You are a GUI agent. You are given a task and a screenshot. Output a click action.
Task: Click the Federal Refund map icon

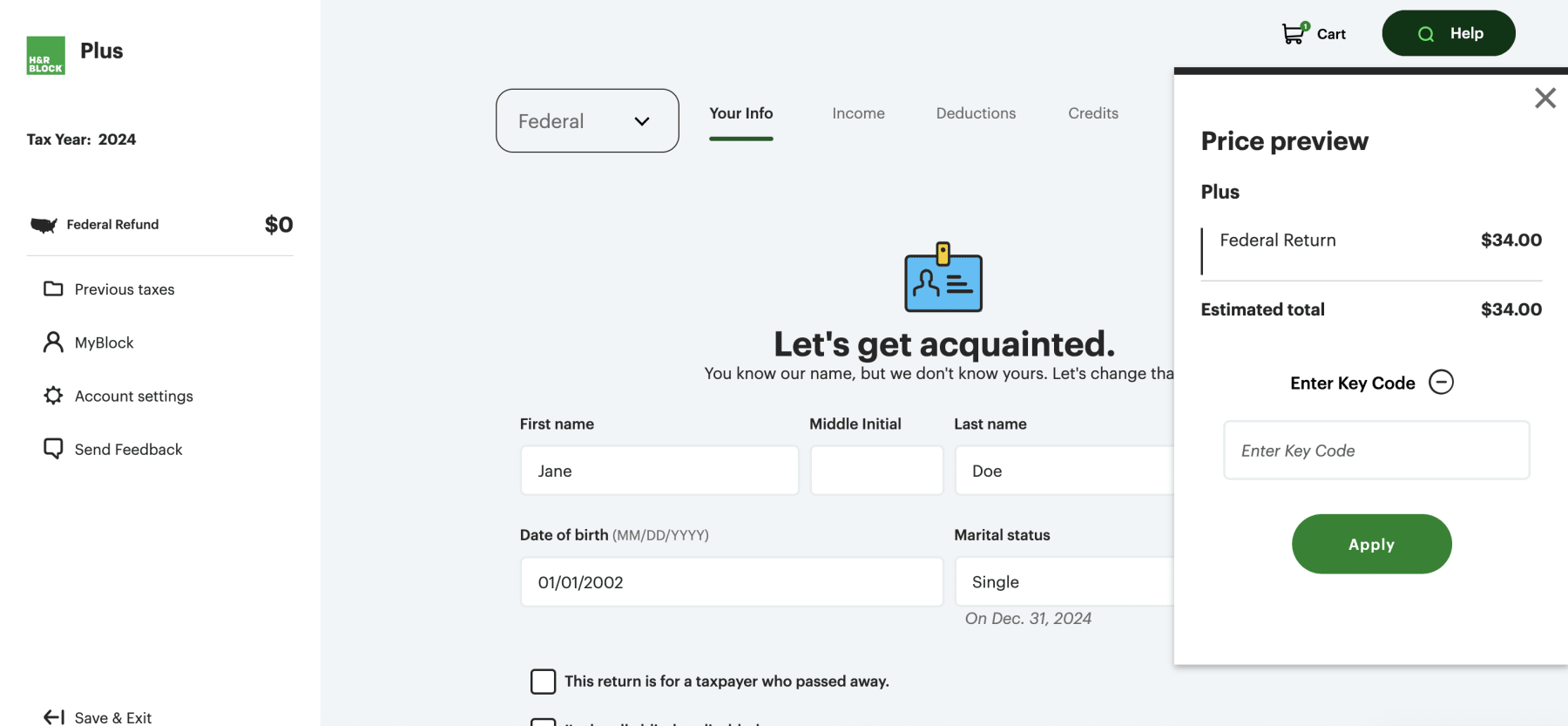point(44,225)
